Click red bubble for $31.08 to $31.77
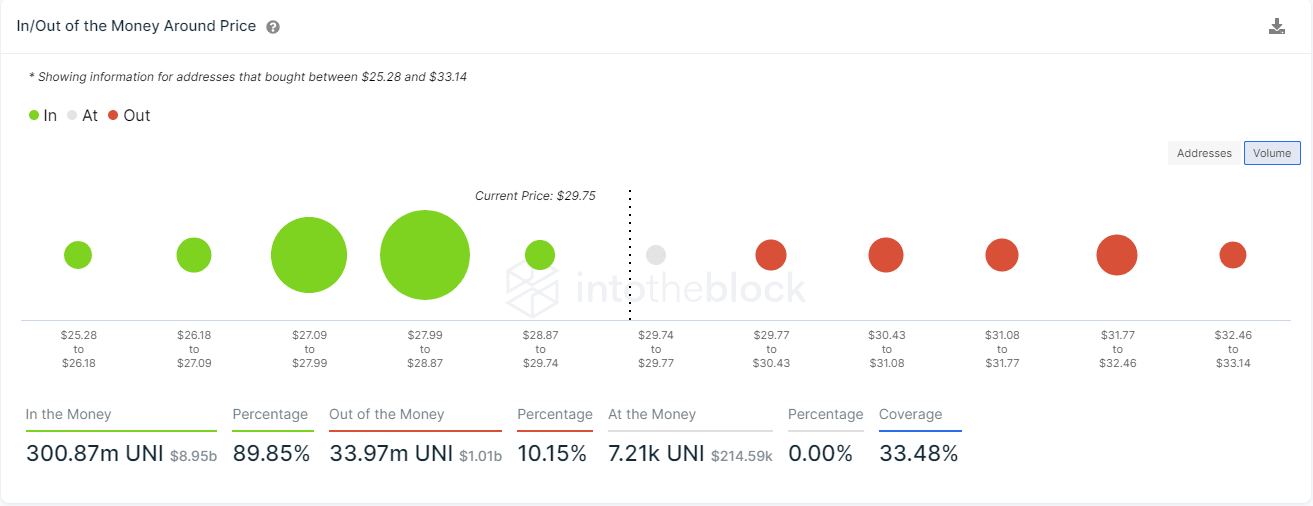 (1002, 255)
